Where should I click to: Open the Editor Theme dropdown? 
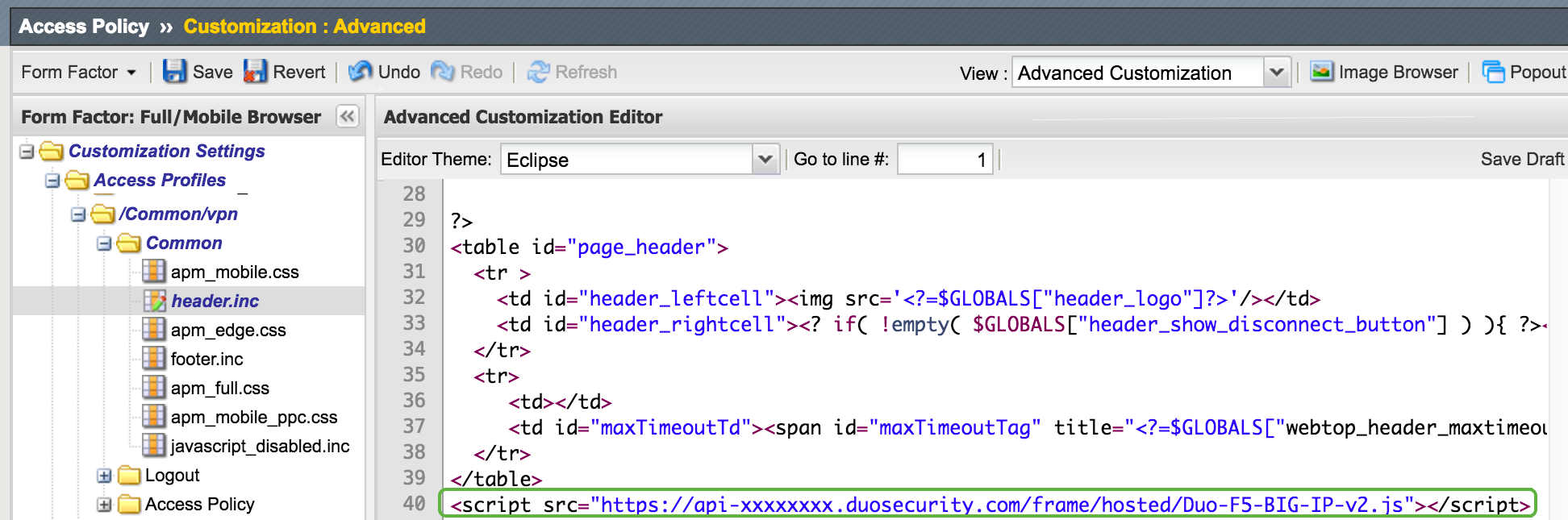[x=764, y=160]
